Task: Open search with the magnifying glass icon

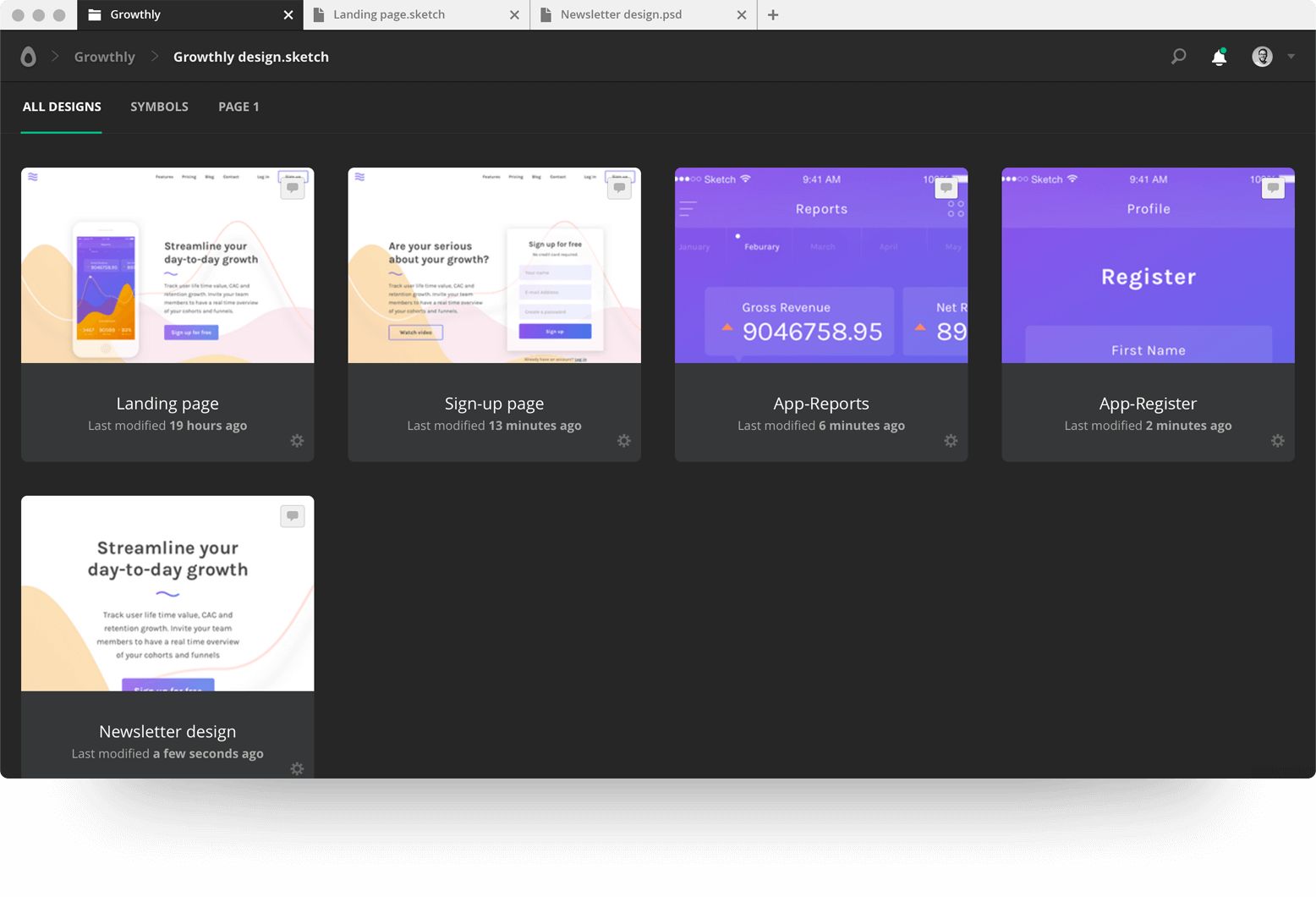Action: tap(1178, 56)
